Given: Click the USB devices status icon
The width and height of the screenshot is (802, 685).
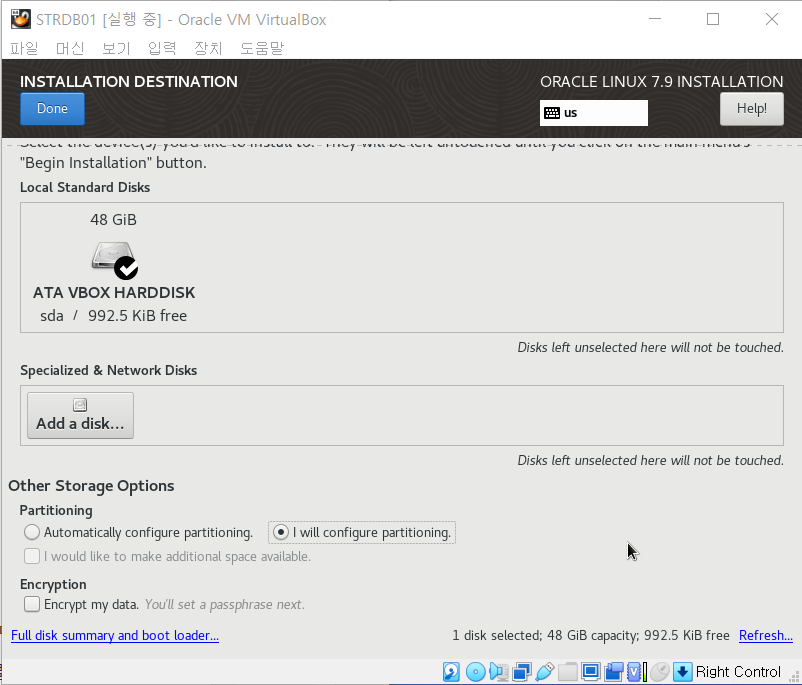Looking at the screenshot, I should 545,672.
